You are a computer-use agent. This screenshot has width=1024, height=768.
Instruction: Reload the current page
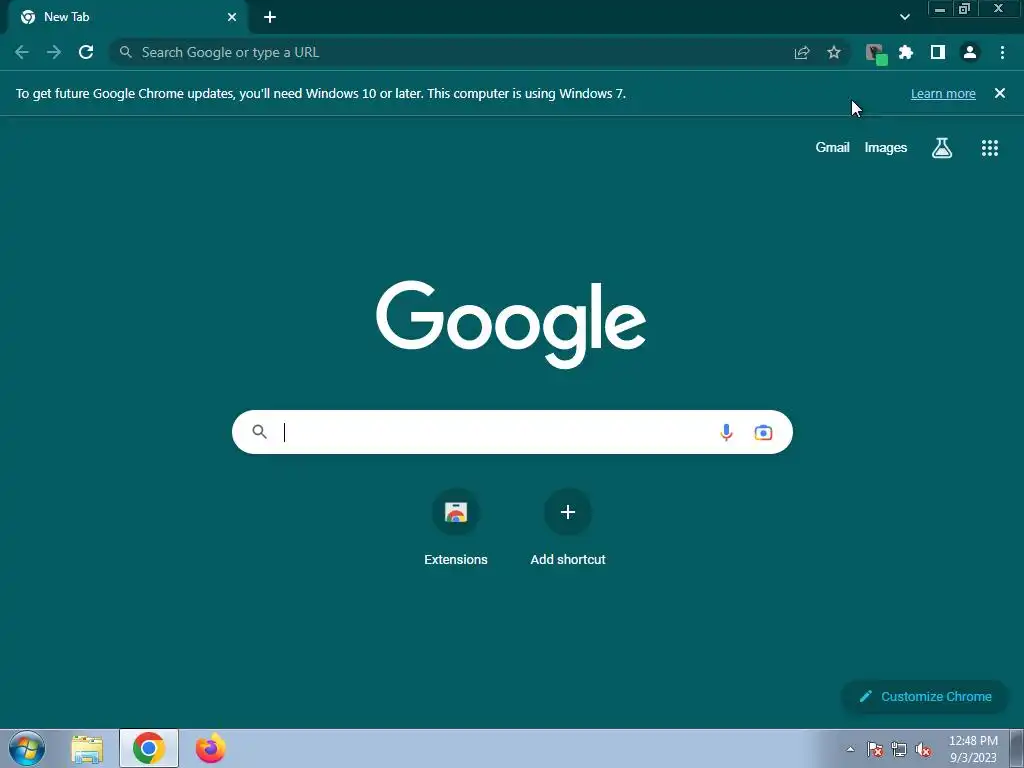pos(86,52)
